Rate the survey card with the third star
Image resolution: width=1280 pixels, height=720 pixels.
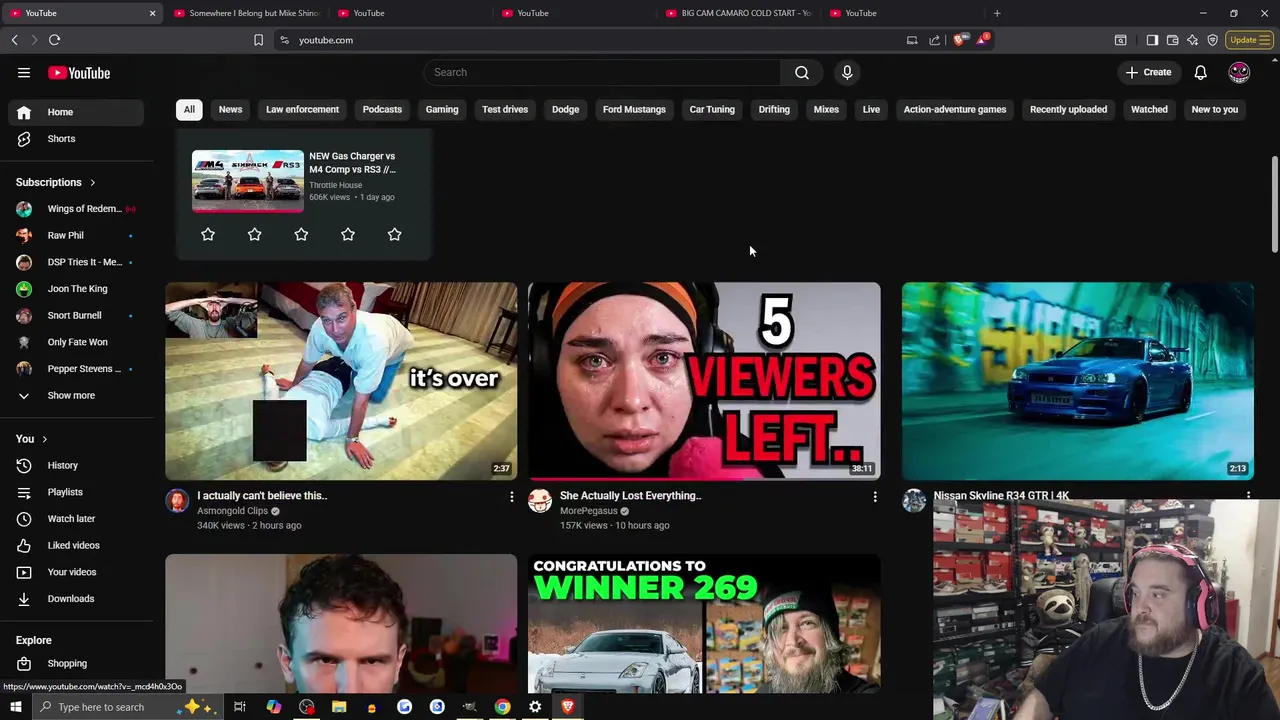tap(301, 234)
